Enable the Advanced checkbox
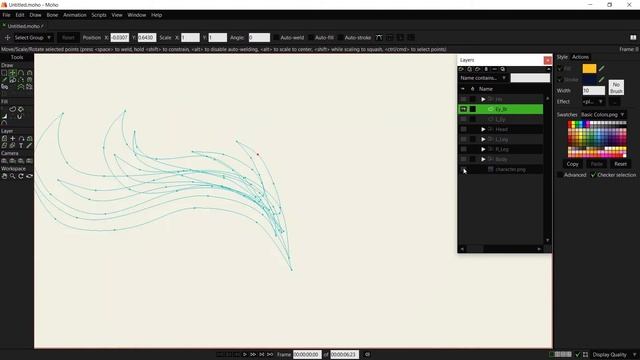Viewport: 640px width, 360px height. (x=560, y=175)
